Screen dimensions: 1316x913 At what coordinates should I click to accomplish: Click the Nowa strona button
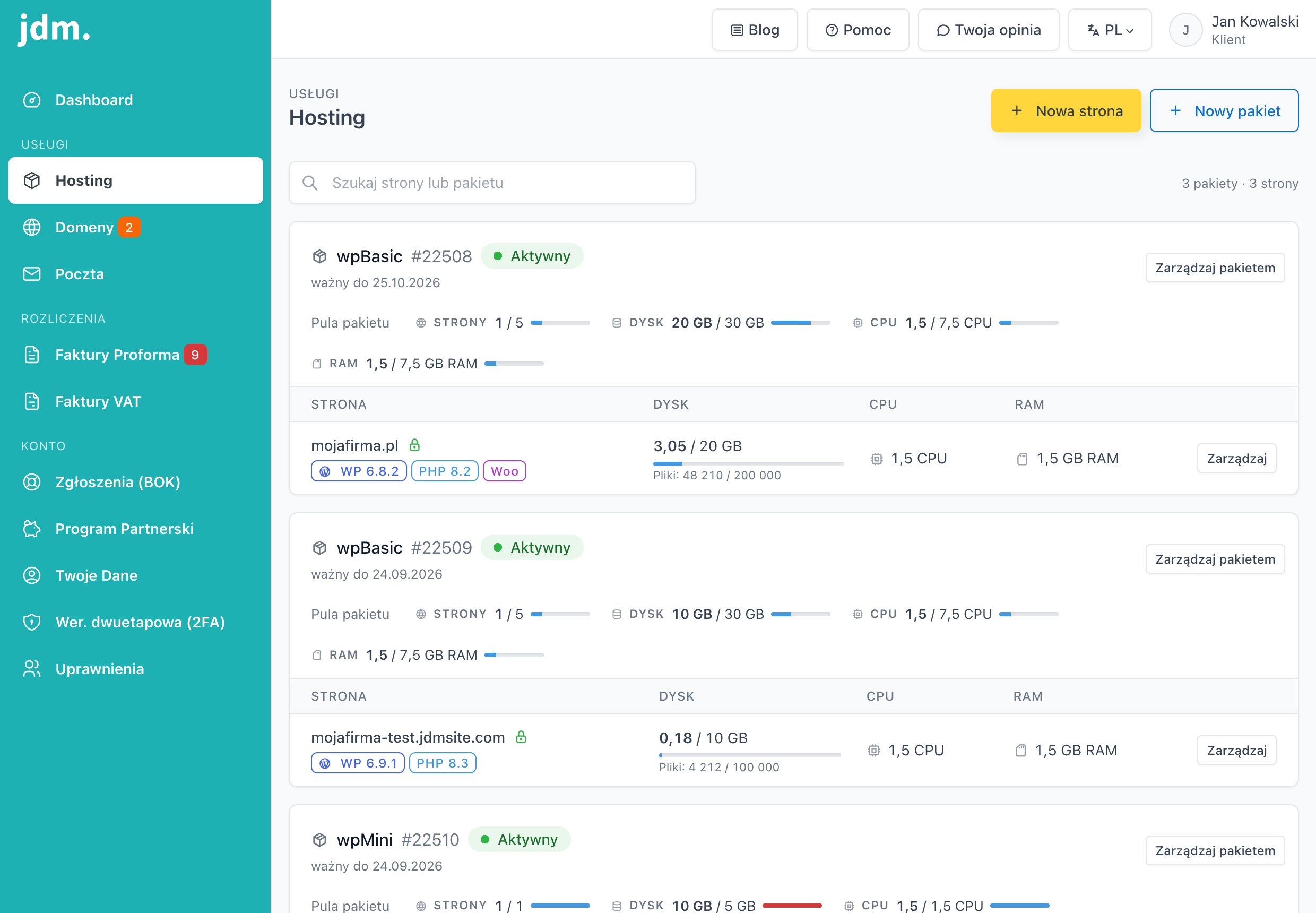tap(1066, 110)
